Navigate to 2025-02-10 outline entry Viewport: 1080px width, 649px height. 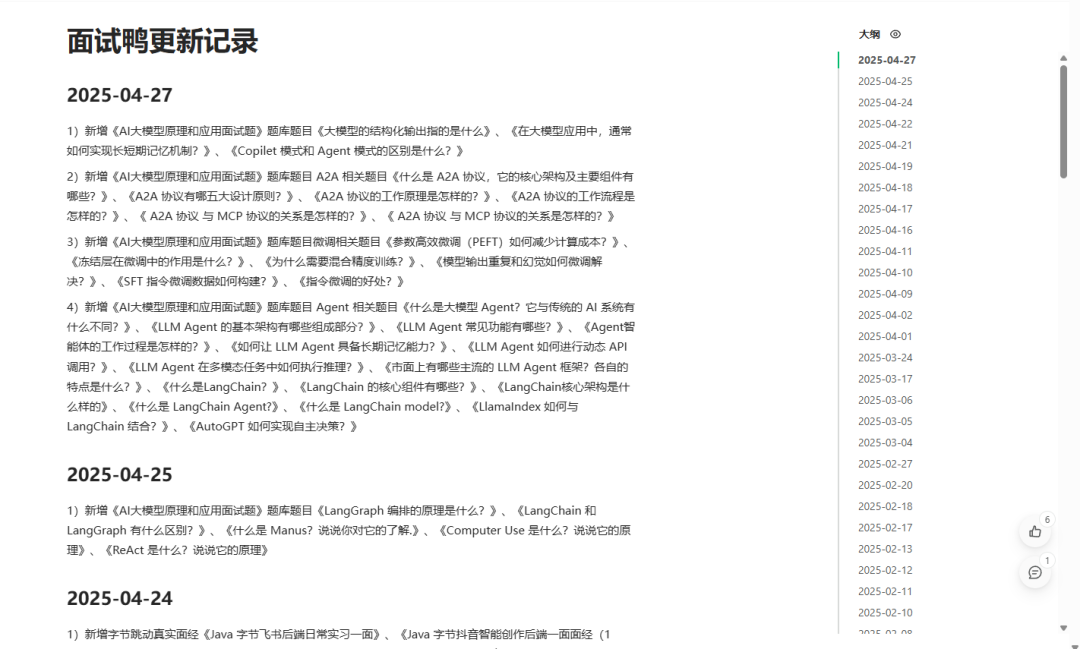coord(885,613)
